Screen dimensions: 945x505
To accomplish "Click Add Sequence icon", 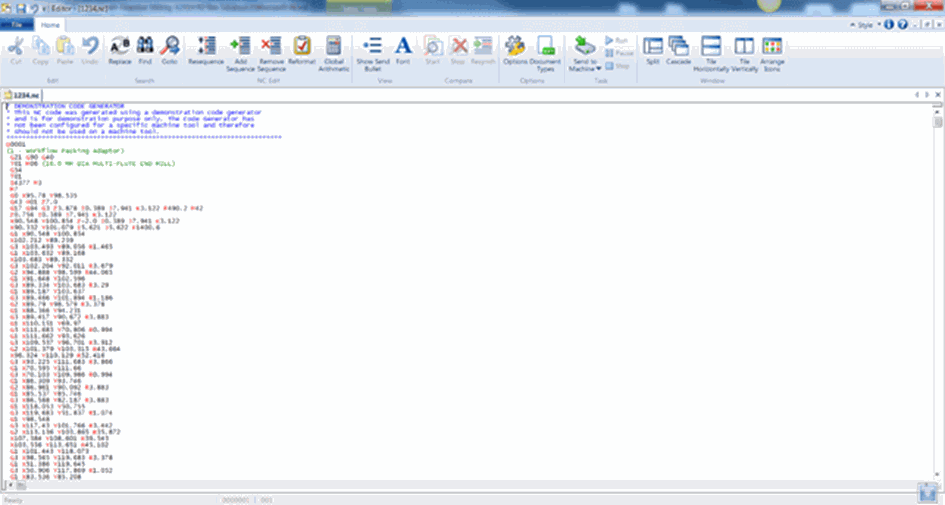I will coord(240,46).
